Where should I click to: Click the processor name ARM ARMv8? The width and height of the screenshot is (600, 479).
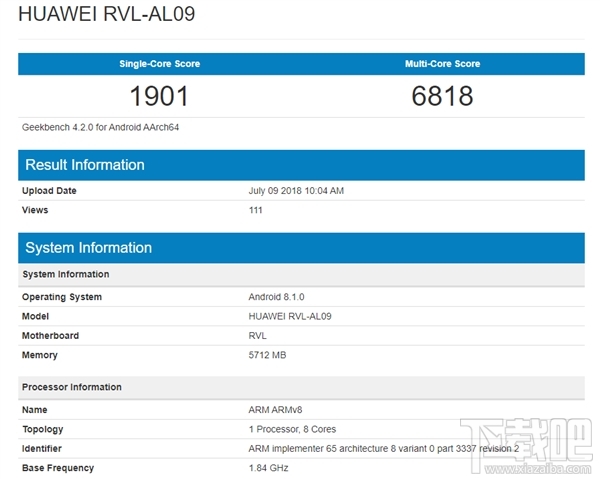coord(275,410)
